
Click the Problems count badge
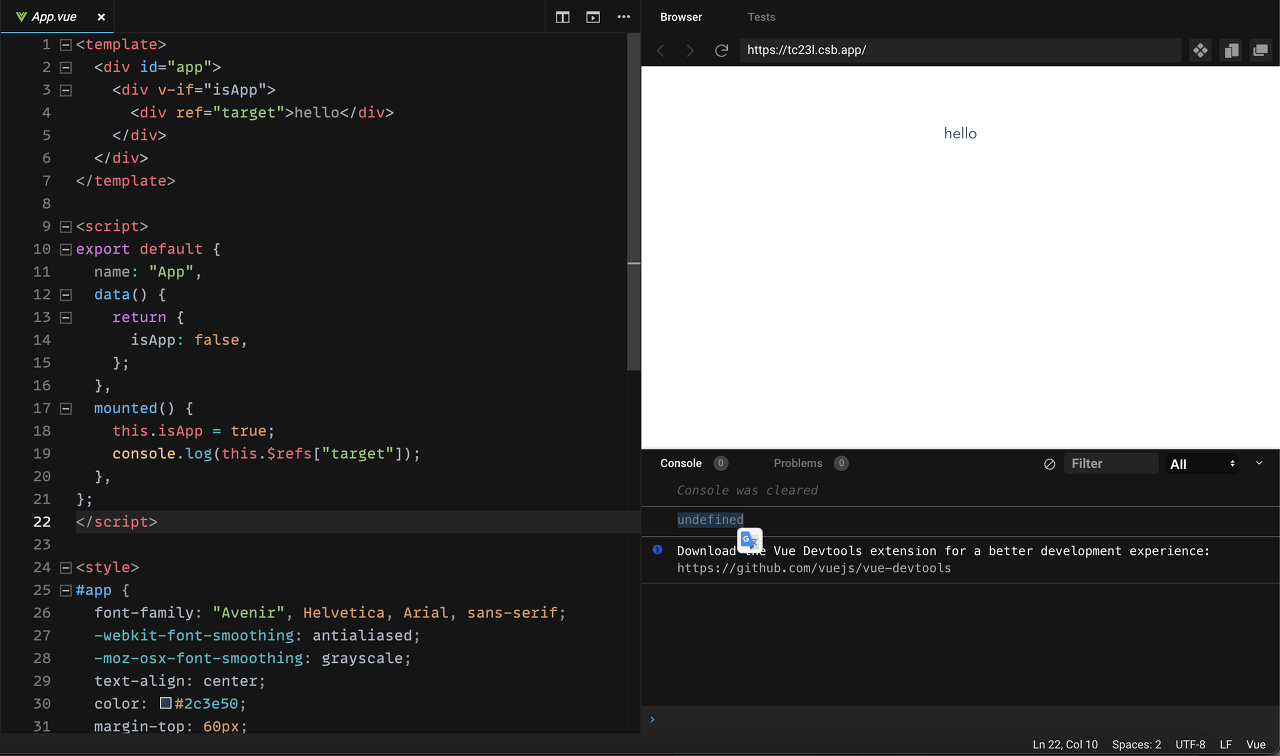point(841,463)
